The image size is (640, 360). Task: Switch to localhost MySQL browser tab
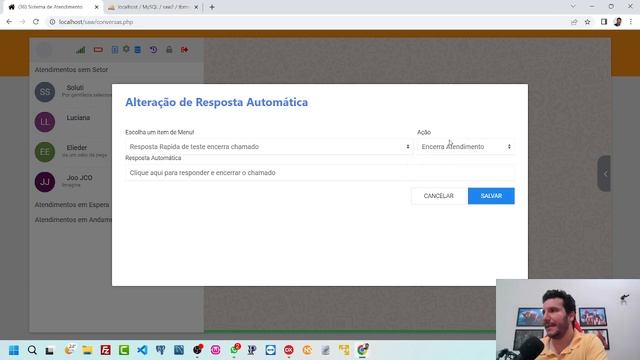[153, 7]
